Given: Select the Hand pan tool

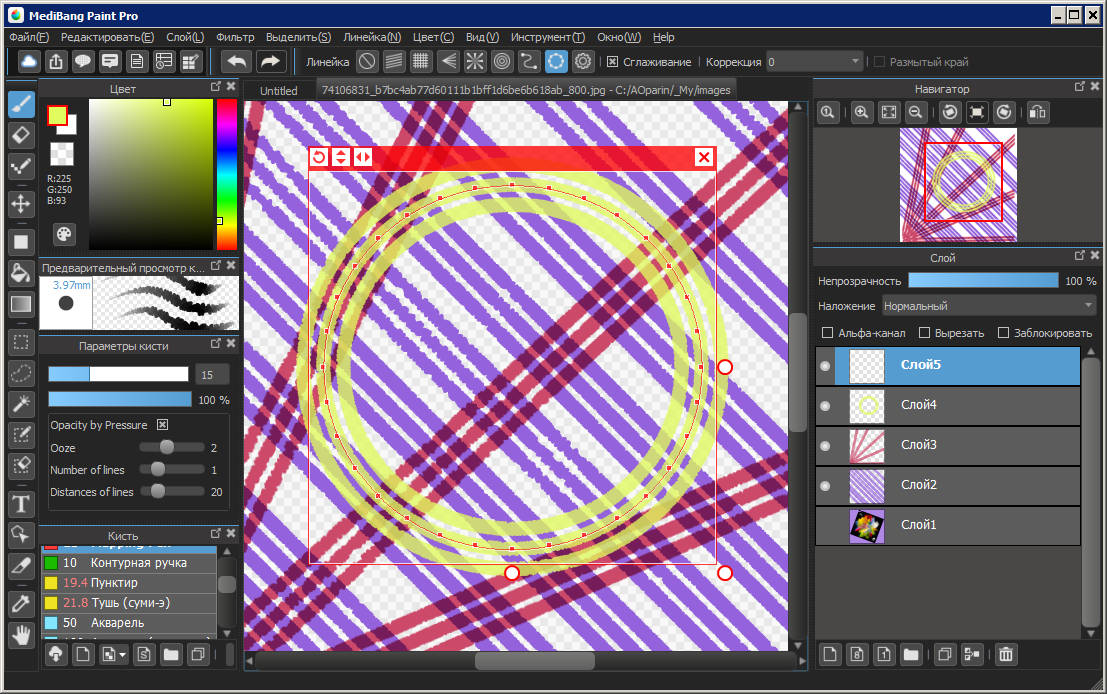Looking at the screenshot, I should [x=20, y=635].
